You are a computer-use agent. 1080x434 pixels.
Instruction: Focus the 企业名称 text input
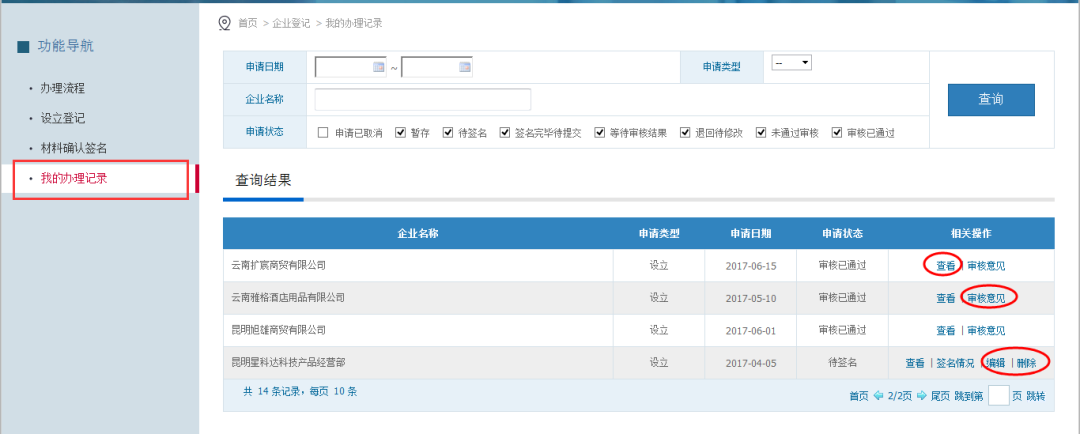point(423,99)
